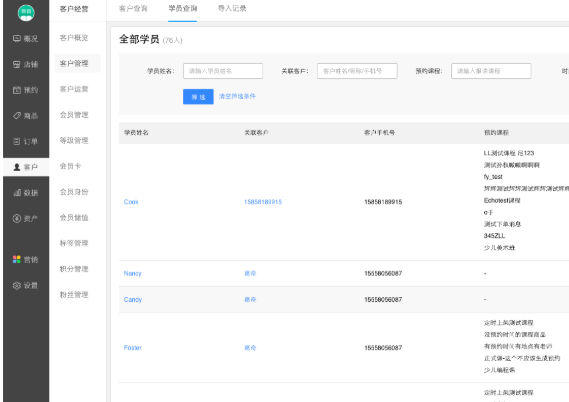The height and width of the screenshot is (402, 569).
Task: Open 等级管理 in the submenu
Action: coord(74,140)
